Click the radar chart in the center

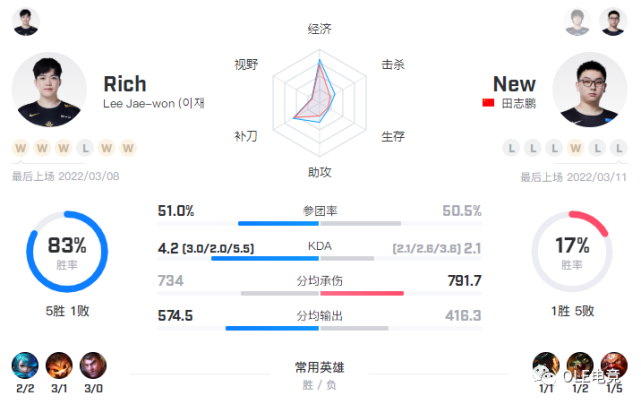(320, 102)
